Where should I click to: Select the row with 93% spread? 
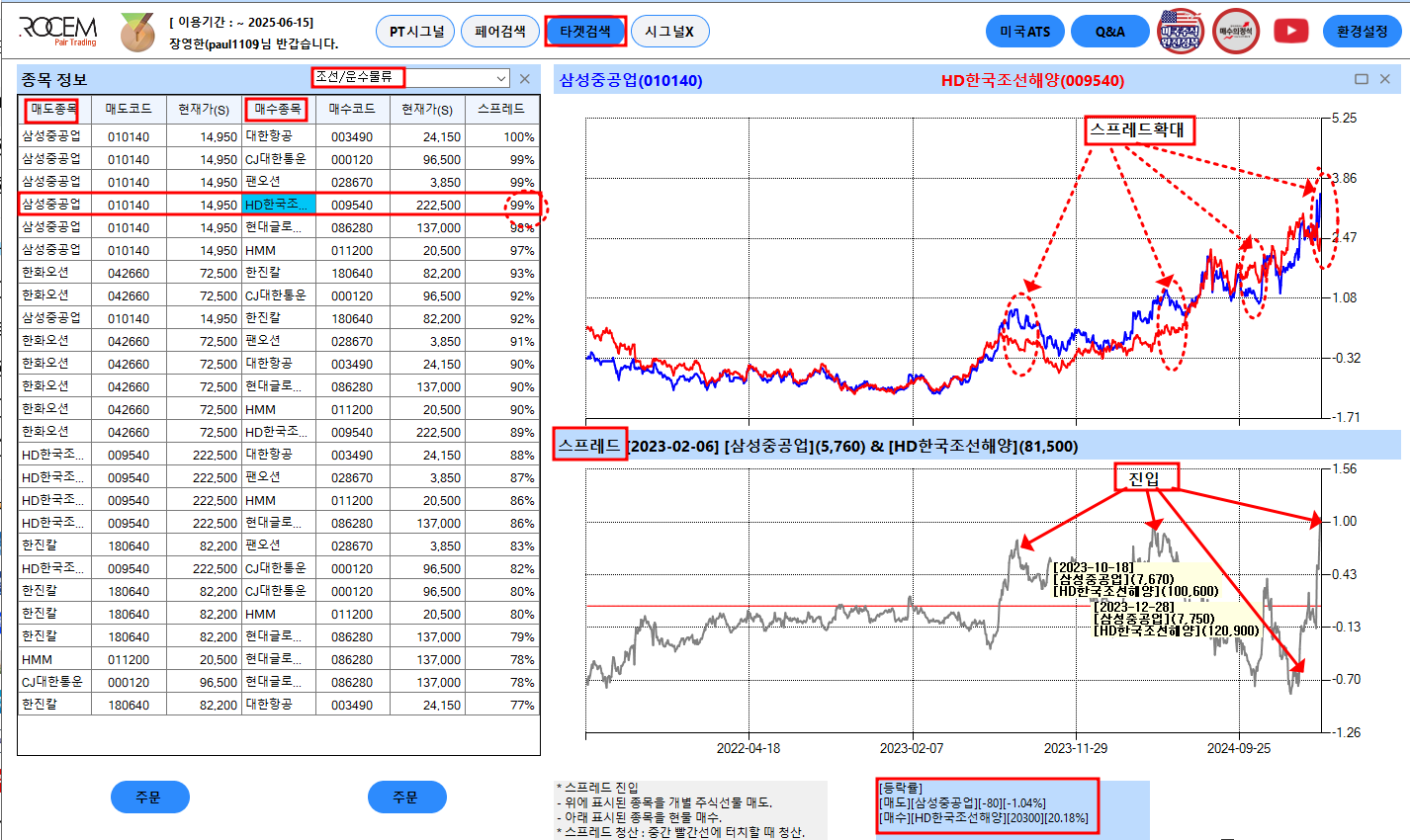coord(279,273)
